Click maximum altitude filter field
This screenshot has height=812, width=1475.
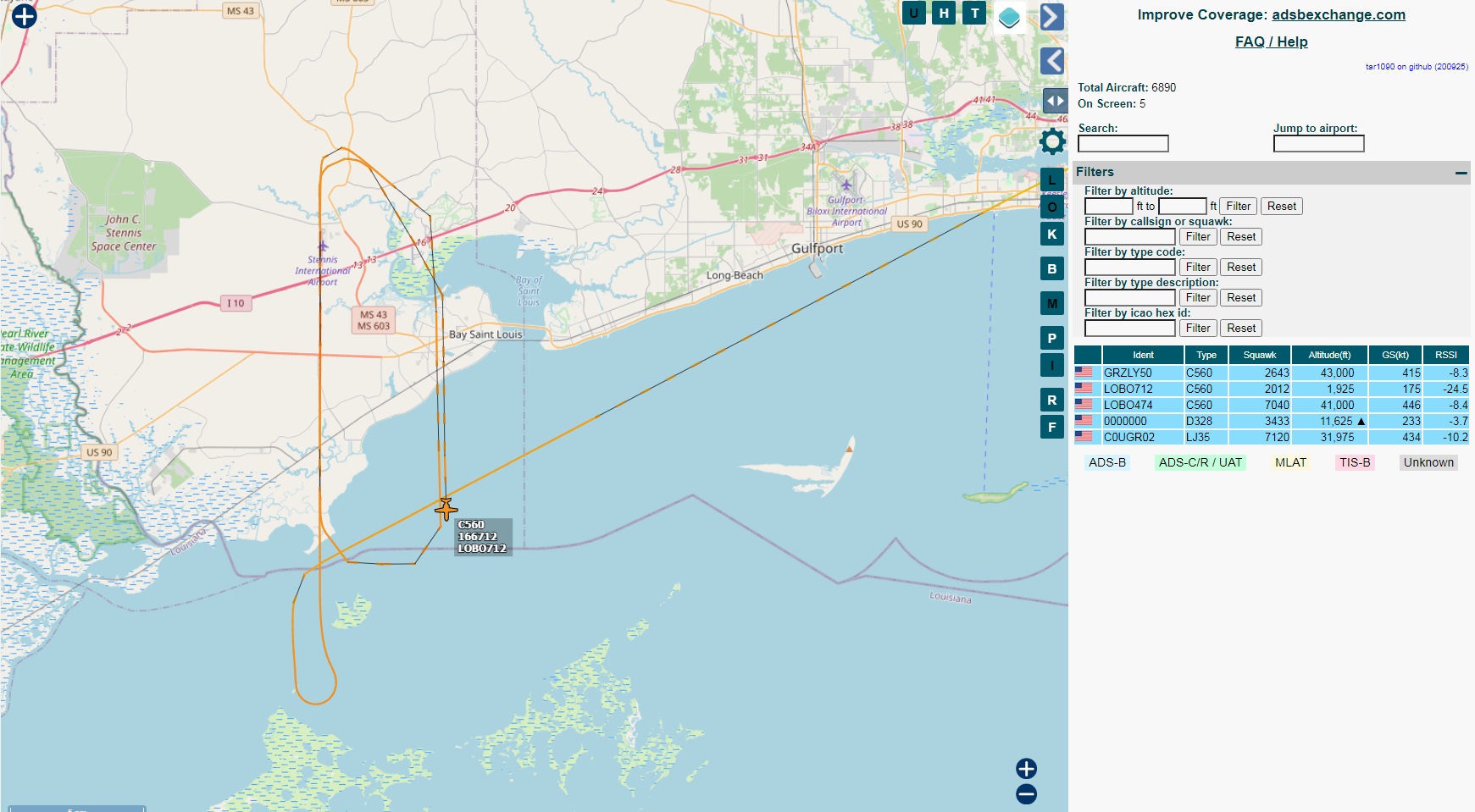1182,206
